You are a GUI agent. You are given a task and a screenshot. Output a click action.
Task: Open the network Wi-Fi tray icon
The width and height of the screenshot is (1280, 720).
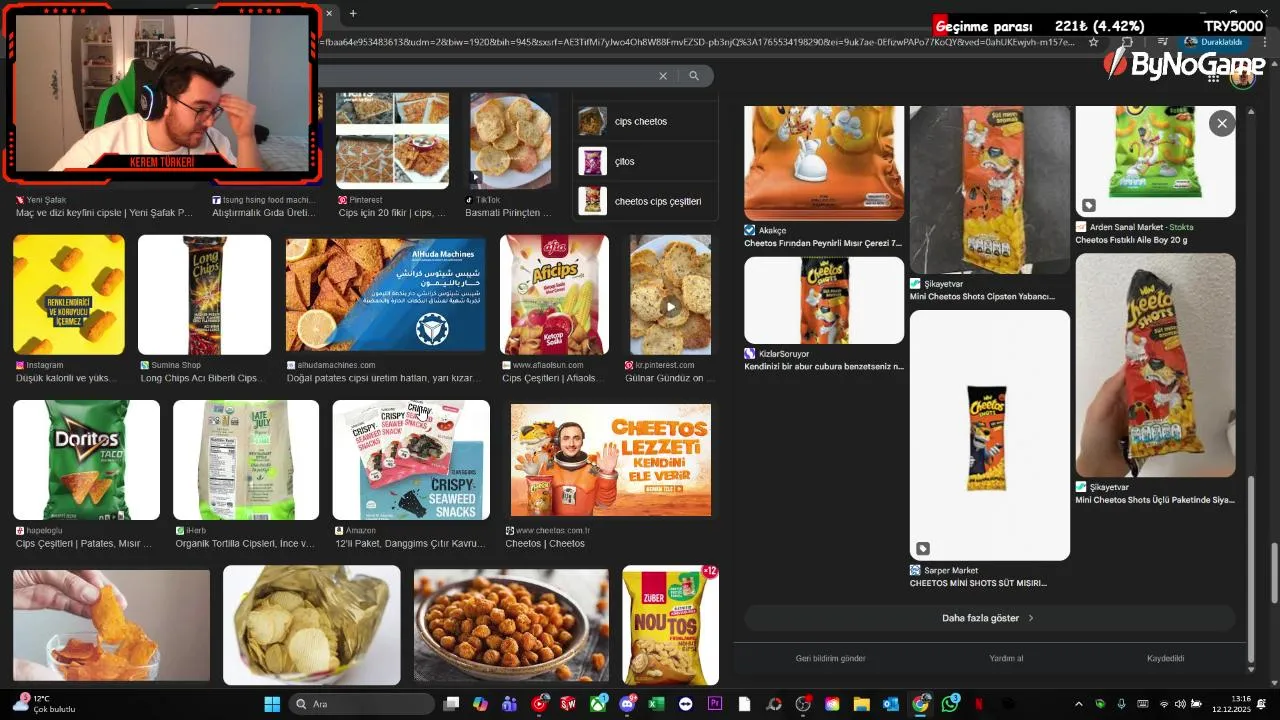click(1163, 704)
